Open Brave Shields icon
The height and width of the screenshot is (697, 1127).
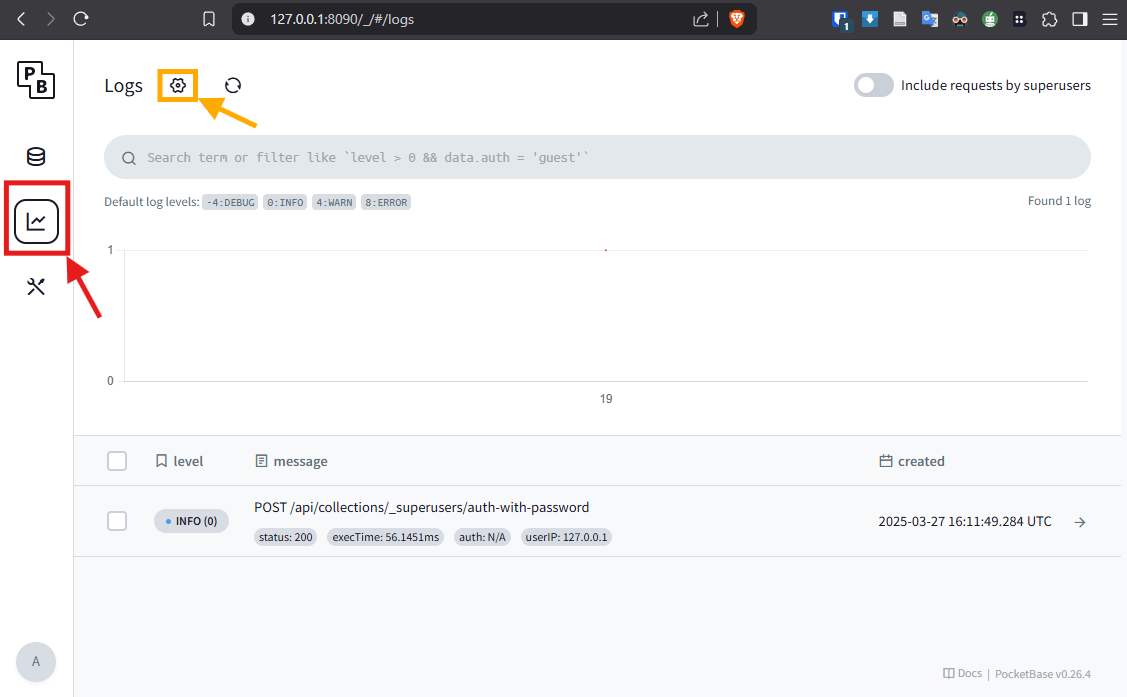click(x=737, y=19)
